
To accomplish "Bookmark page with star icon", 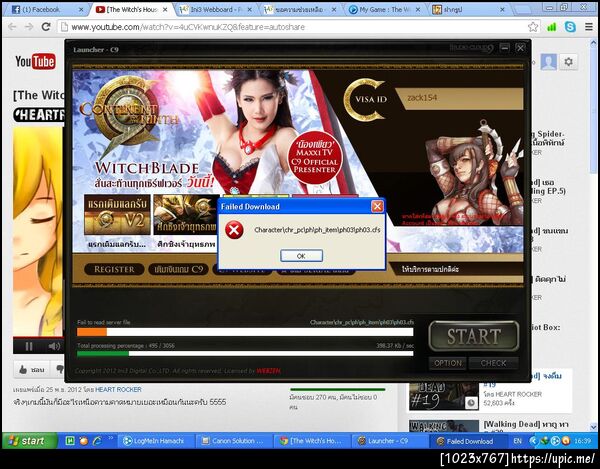I will (533, 27).
